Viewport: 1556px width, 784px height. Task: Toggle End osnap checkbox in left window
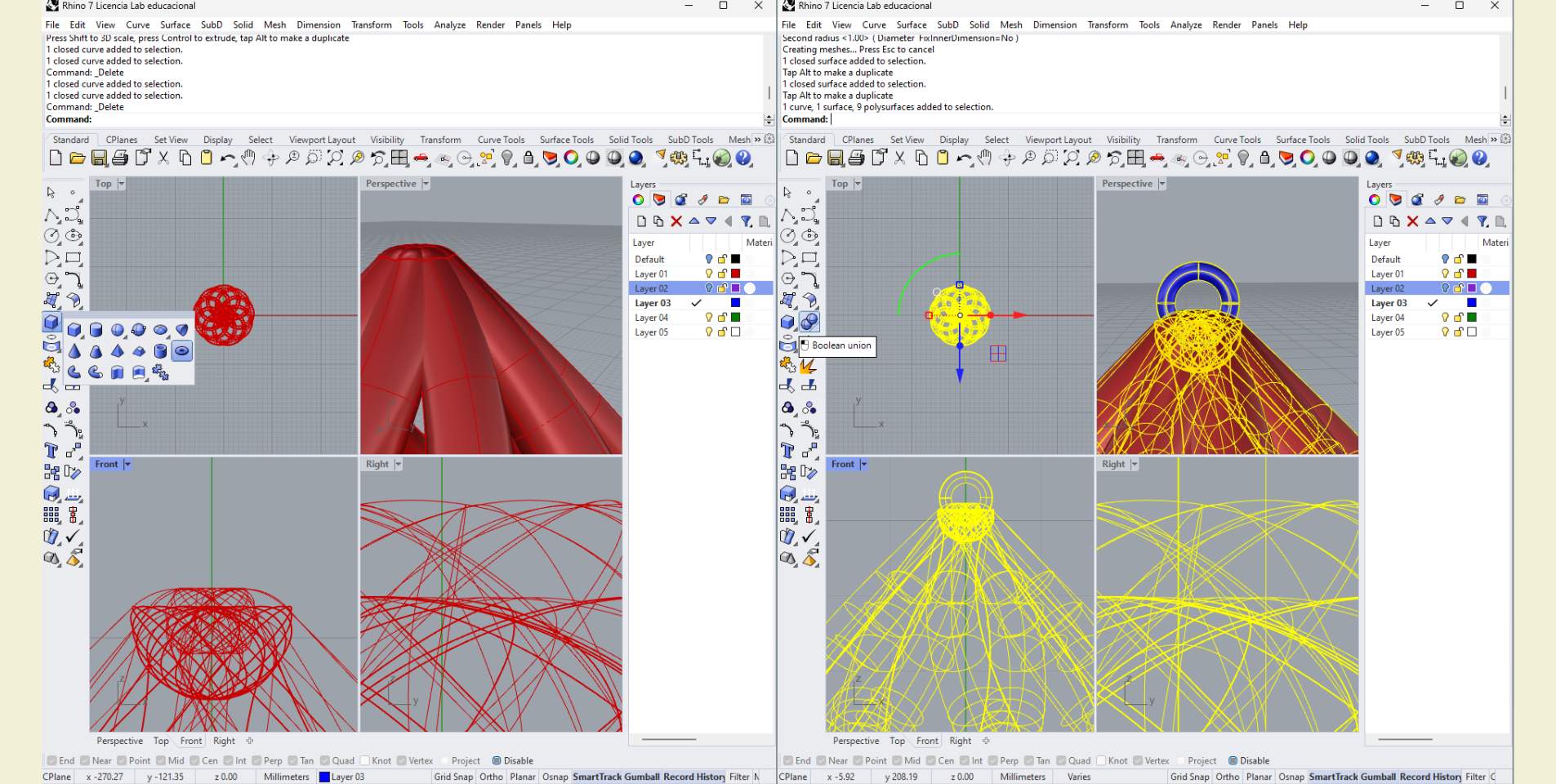tap(52, 760)
